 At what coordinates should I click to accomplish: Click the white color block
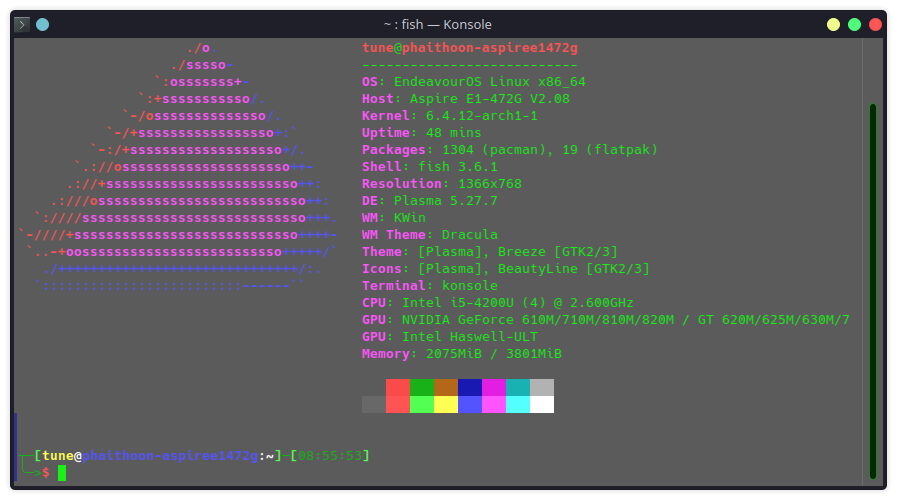[x=542, y=404]
